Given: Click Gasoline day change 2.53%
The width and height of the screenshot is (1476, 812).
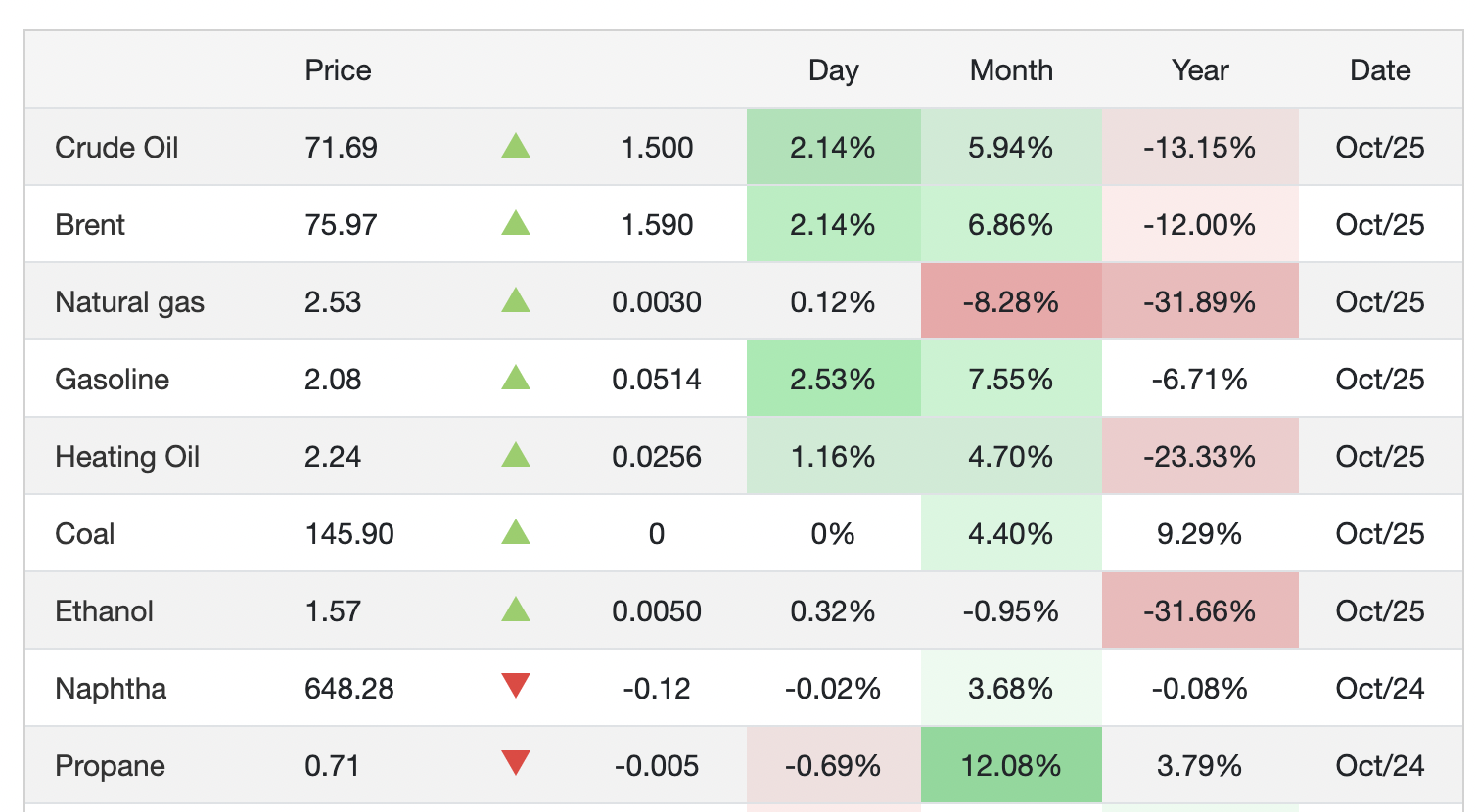Looking at the screenshot, I should [x=833, y=380].
